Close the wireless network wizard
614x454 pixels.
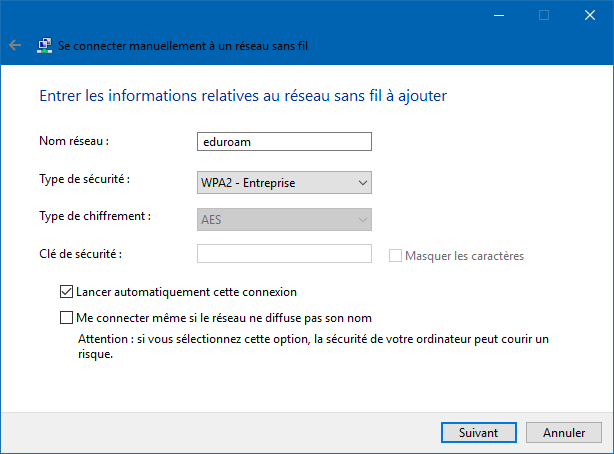pyautogui.click(x=590, y=15)
